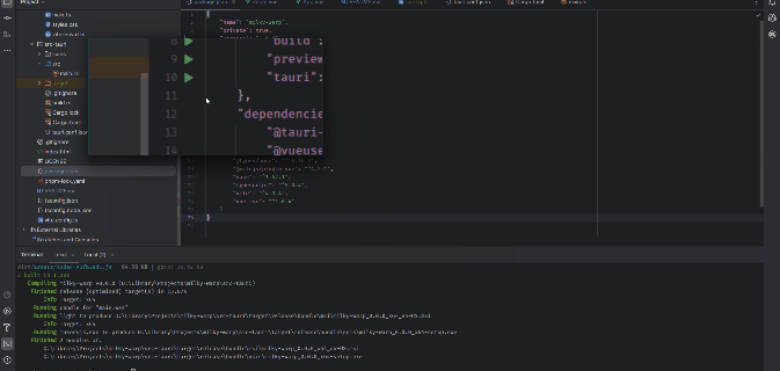Click "Finished 2 bundles at:" terminal line

[x=66, y=340]
